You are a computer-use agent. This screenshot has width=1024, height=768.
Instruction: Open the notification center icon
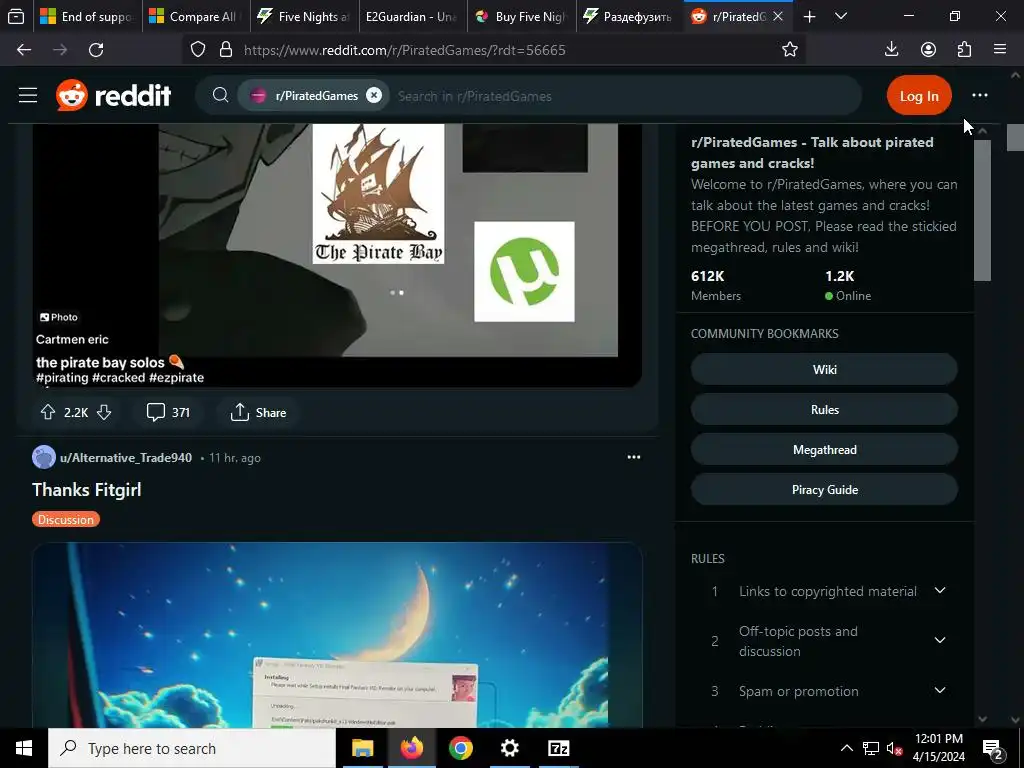click(993, 748)
